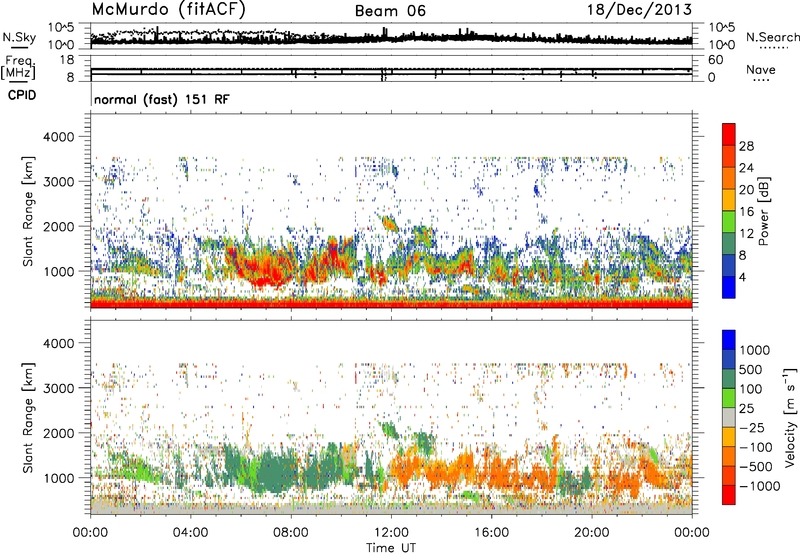Pick the blue top segment of Velocity color bar
The width and height of the screenshot is (800, 554).
(729, 340)
